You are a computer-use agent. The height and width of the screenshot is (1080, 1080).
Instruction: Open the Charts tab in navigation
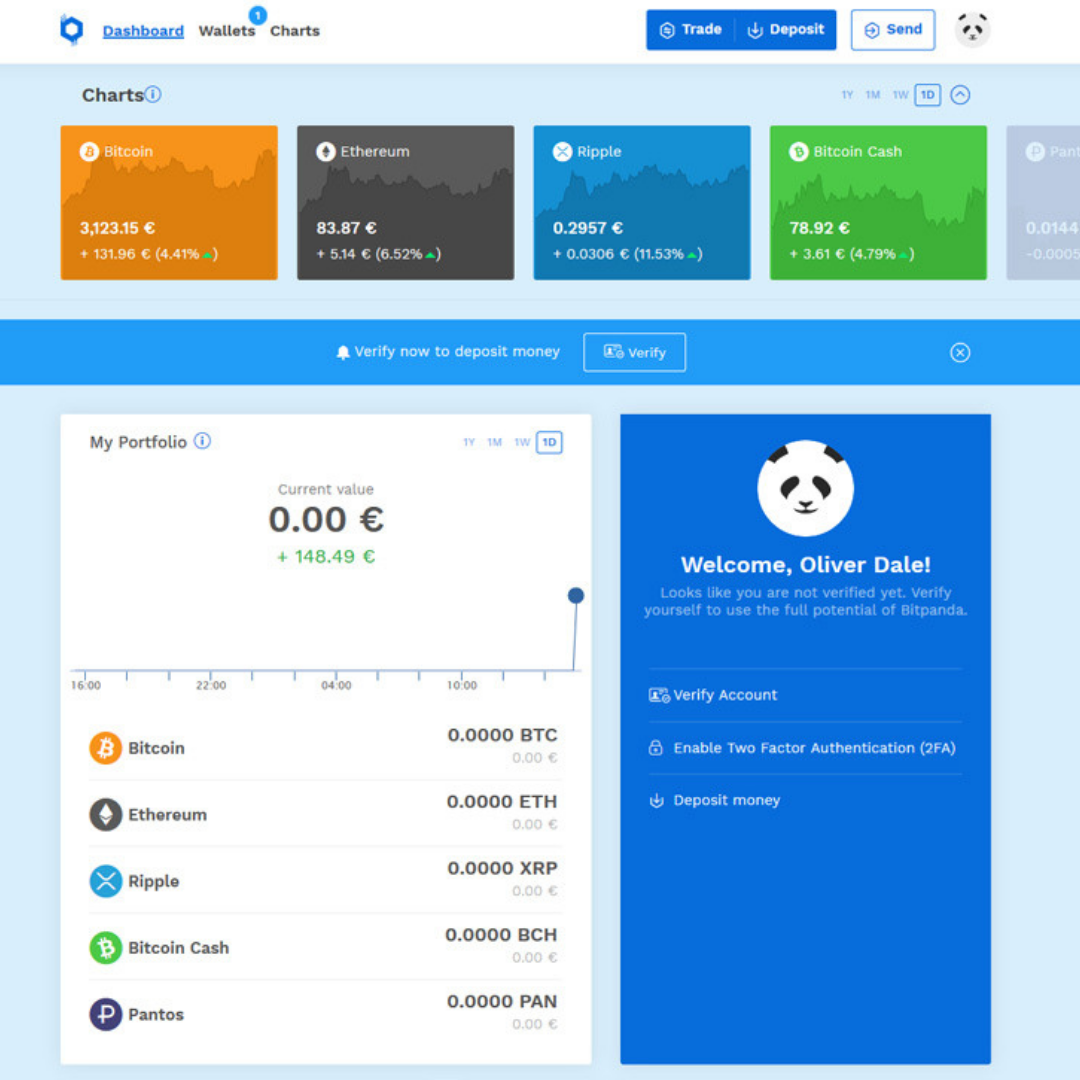[295, 31]
